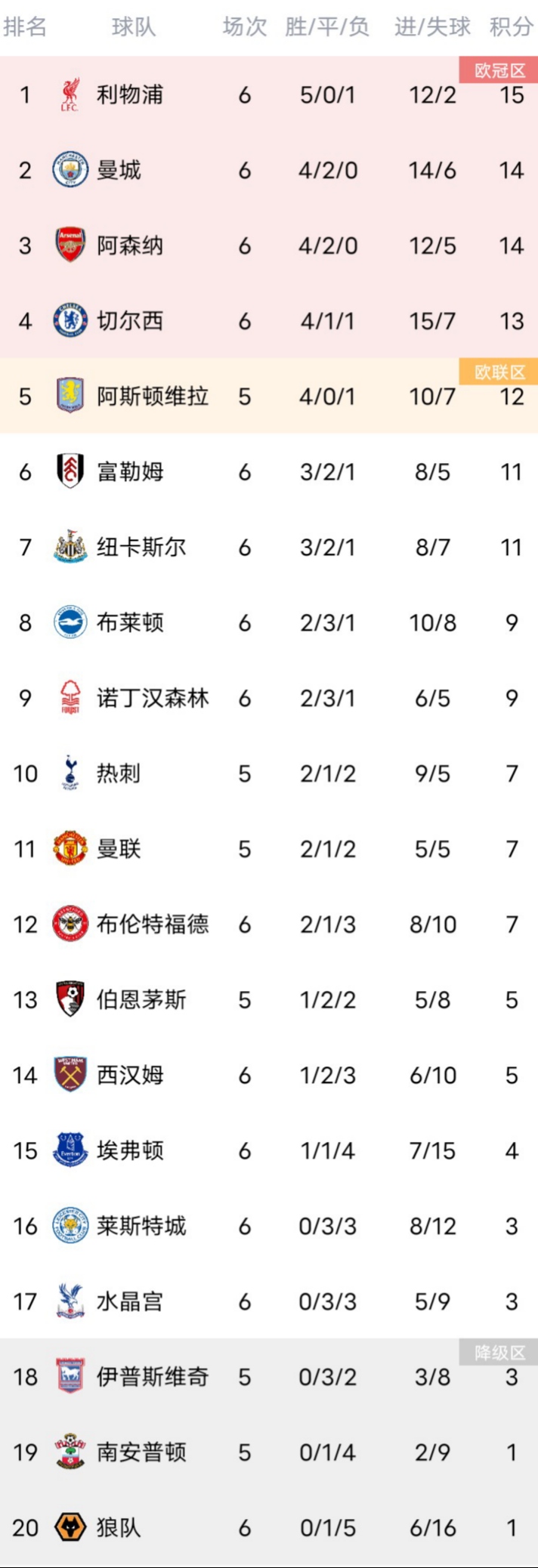Click the Manchester United crest
The height and width of the screenshot is (1568, 538).
tap(70, 849)
